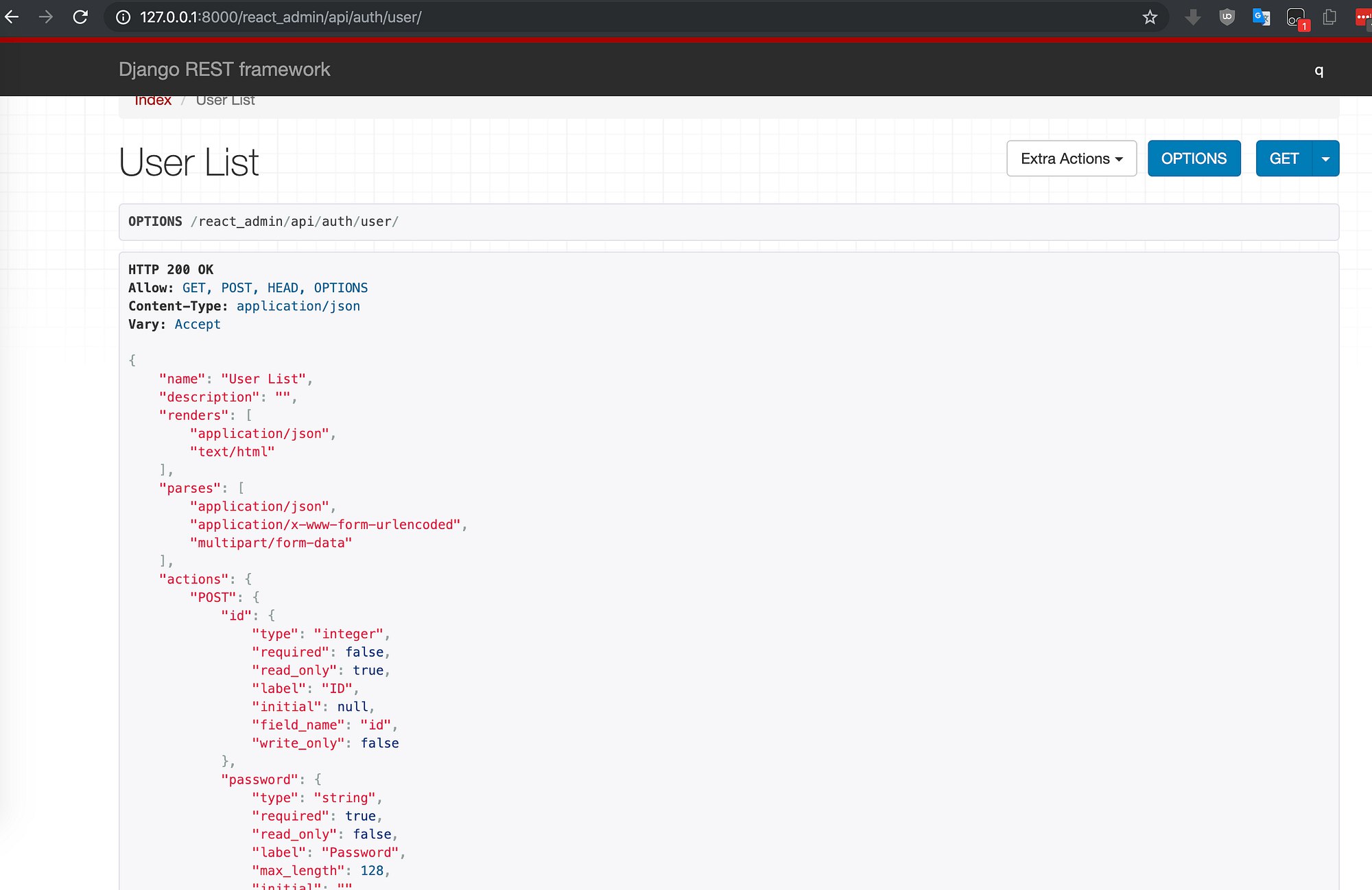Screen dimensions: 1372x890
Task: Click the Allow header methods text
Action: pyautogui.click(x=275, y=288)
